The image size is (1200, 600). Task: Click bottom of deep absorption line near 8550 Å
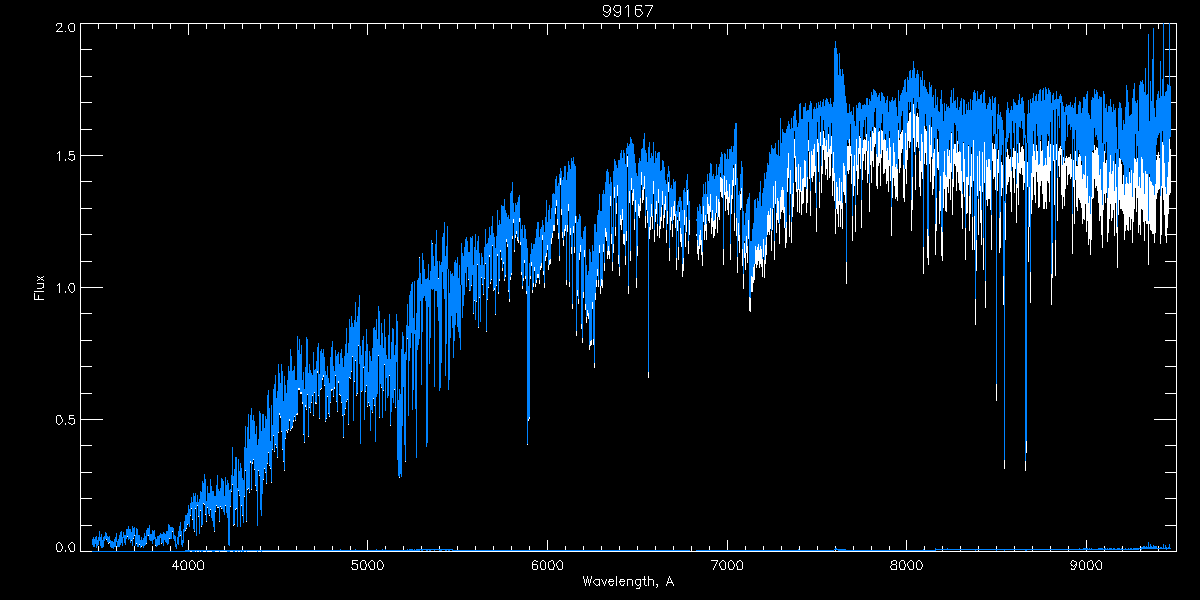1004,466
